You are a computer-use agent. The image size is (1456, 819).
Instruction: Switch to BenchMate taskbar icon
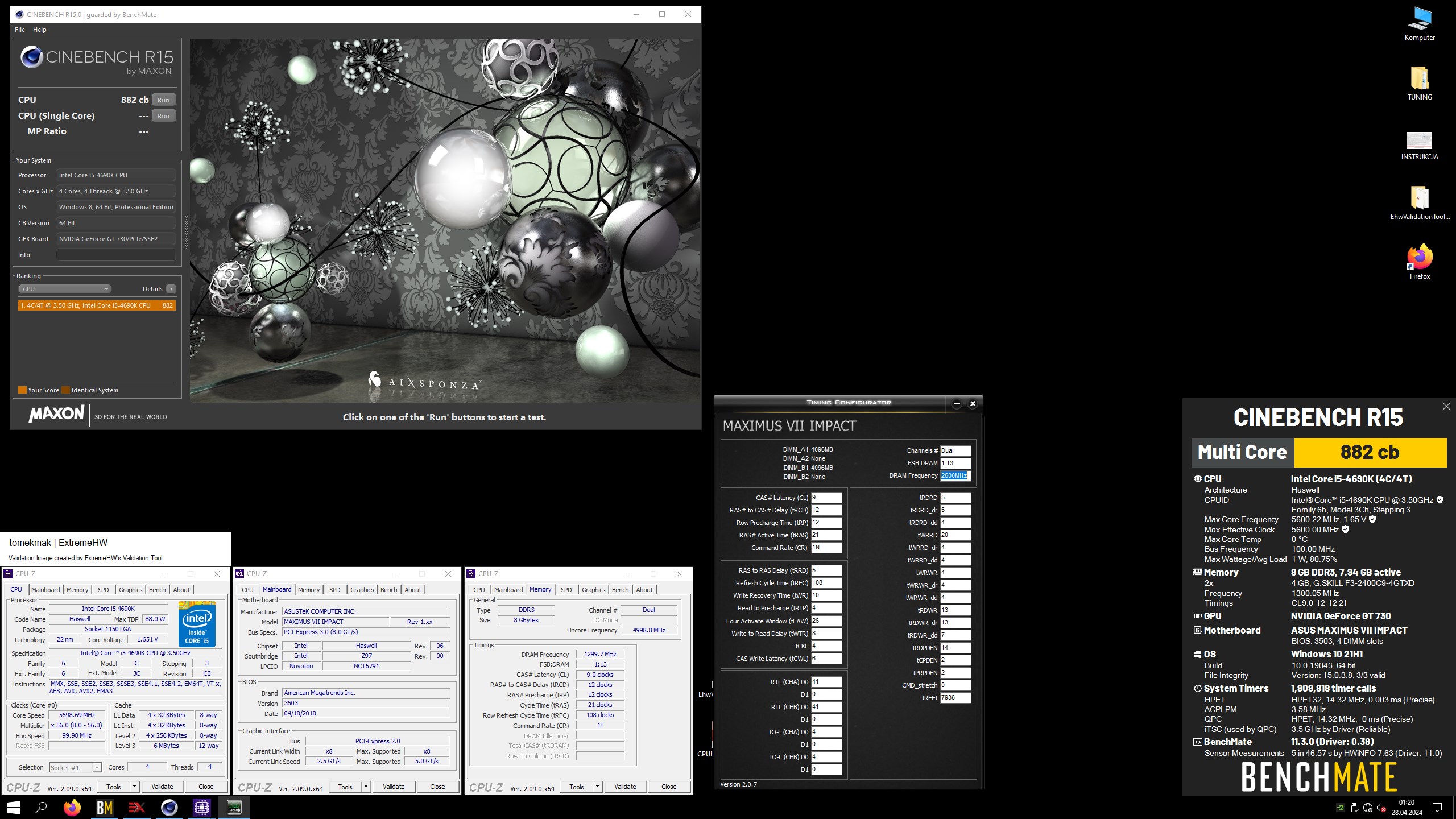click(x=105, y=807)
